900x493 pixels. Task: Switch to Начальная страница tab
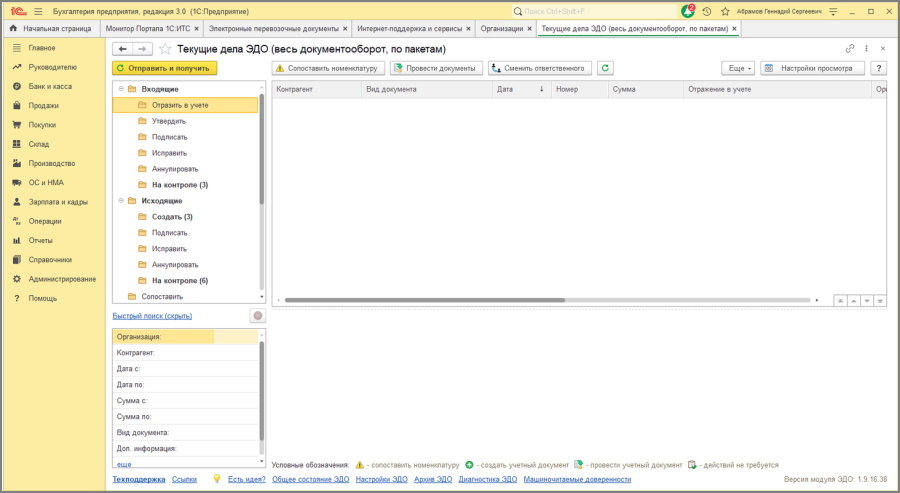[x=51, y=28]
